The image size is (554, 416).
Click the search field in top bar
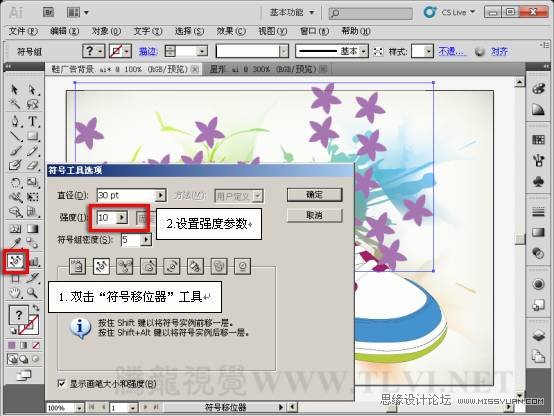(x=371, y=13)
